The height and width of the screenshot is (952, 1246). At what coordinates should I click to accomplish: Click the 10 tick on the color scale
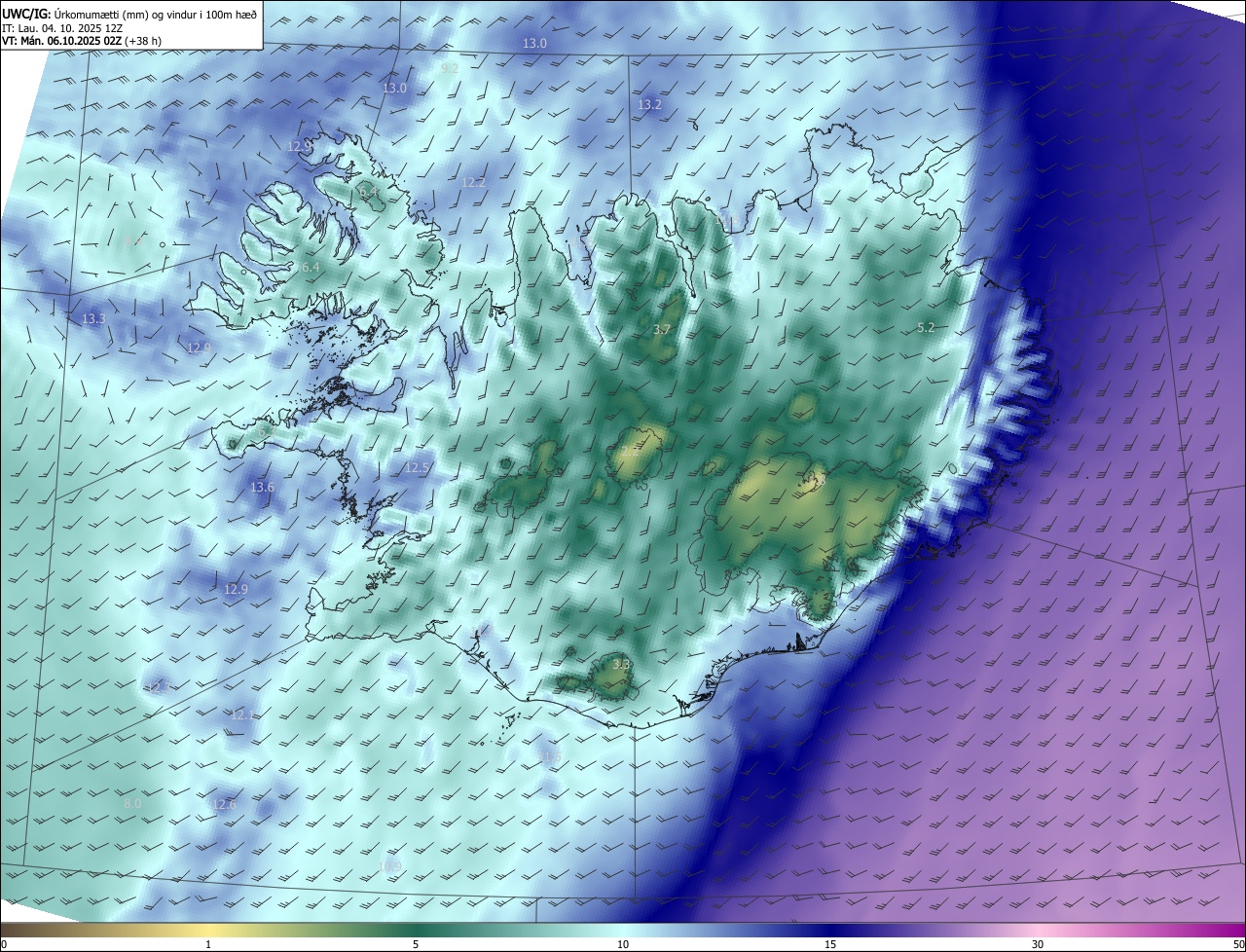tap(623, 944)
